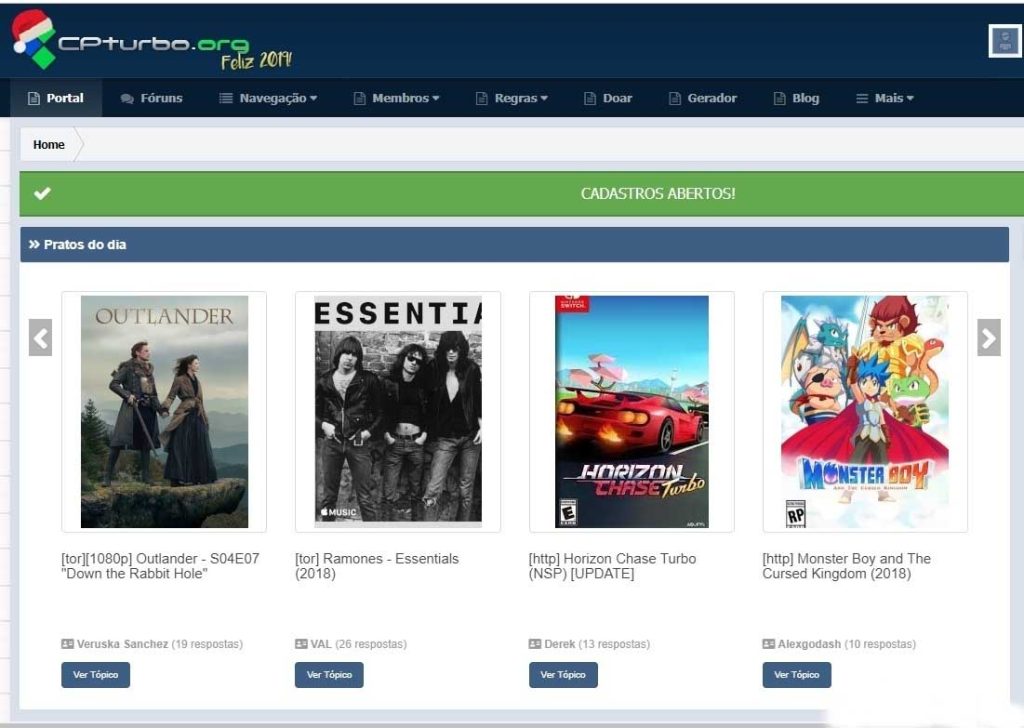Click author name Derek
This screenshot has height=728, width=1024.
[560, 644]
